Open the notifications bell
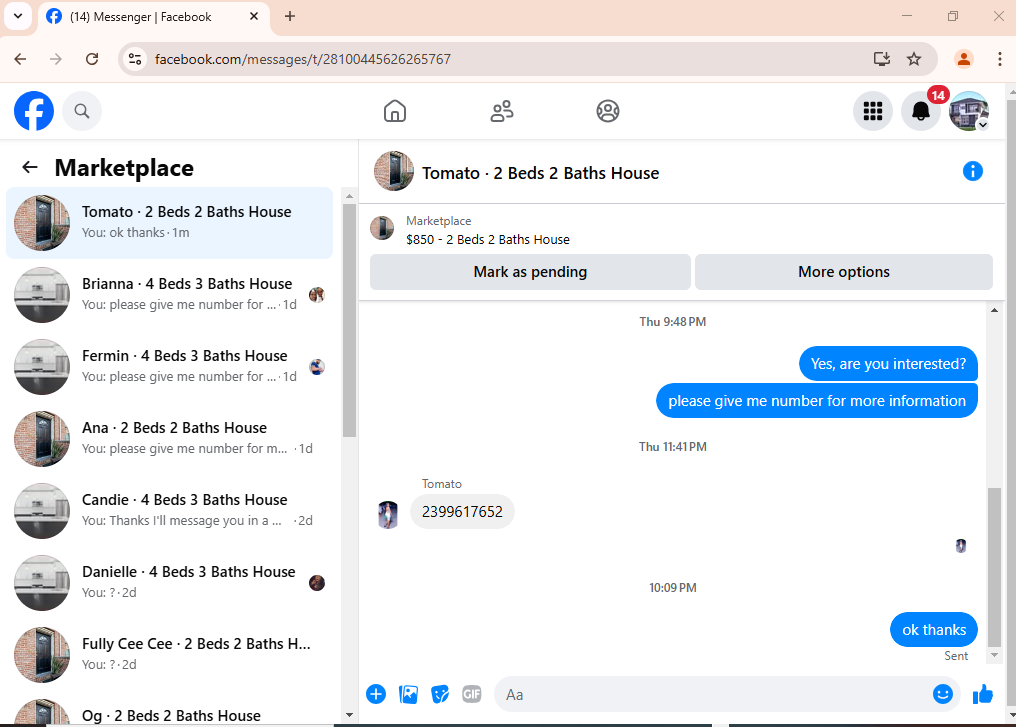1016x727 pixels. [x=921, y=111]
